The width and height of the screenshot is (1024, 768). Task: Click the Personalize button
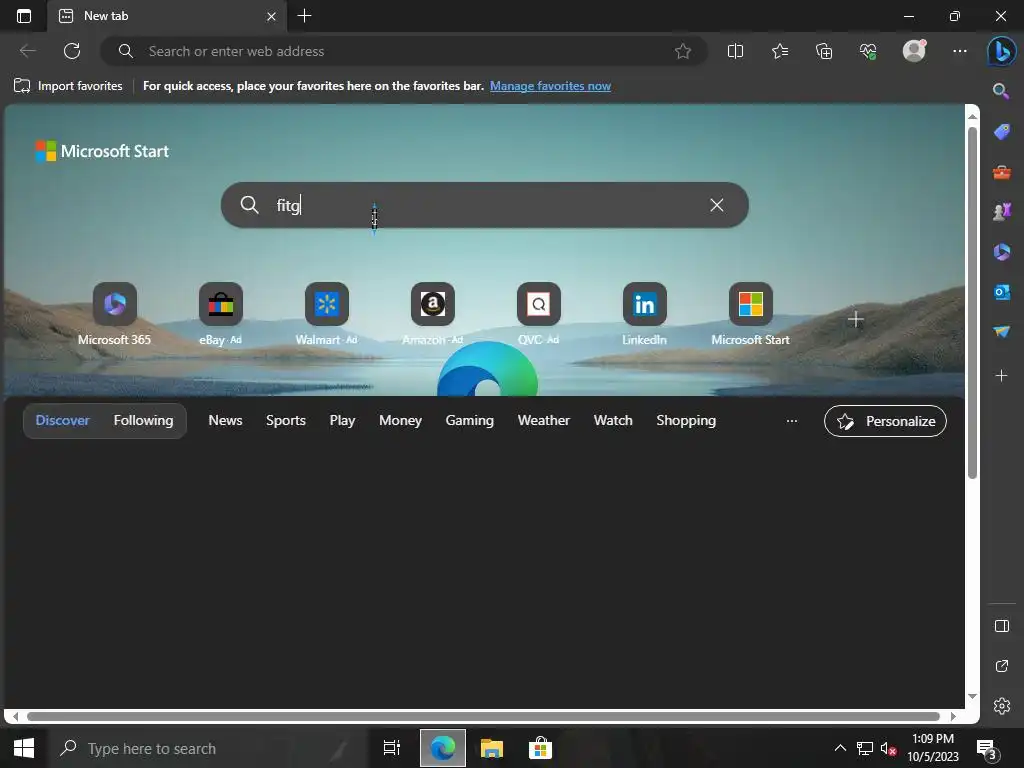click(885, 421)
